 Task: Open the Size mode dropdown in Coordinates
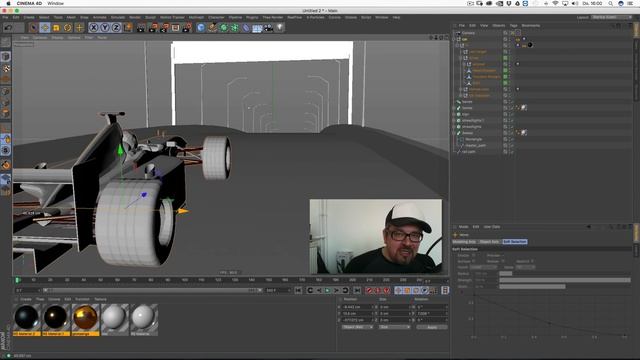(395, 327)
